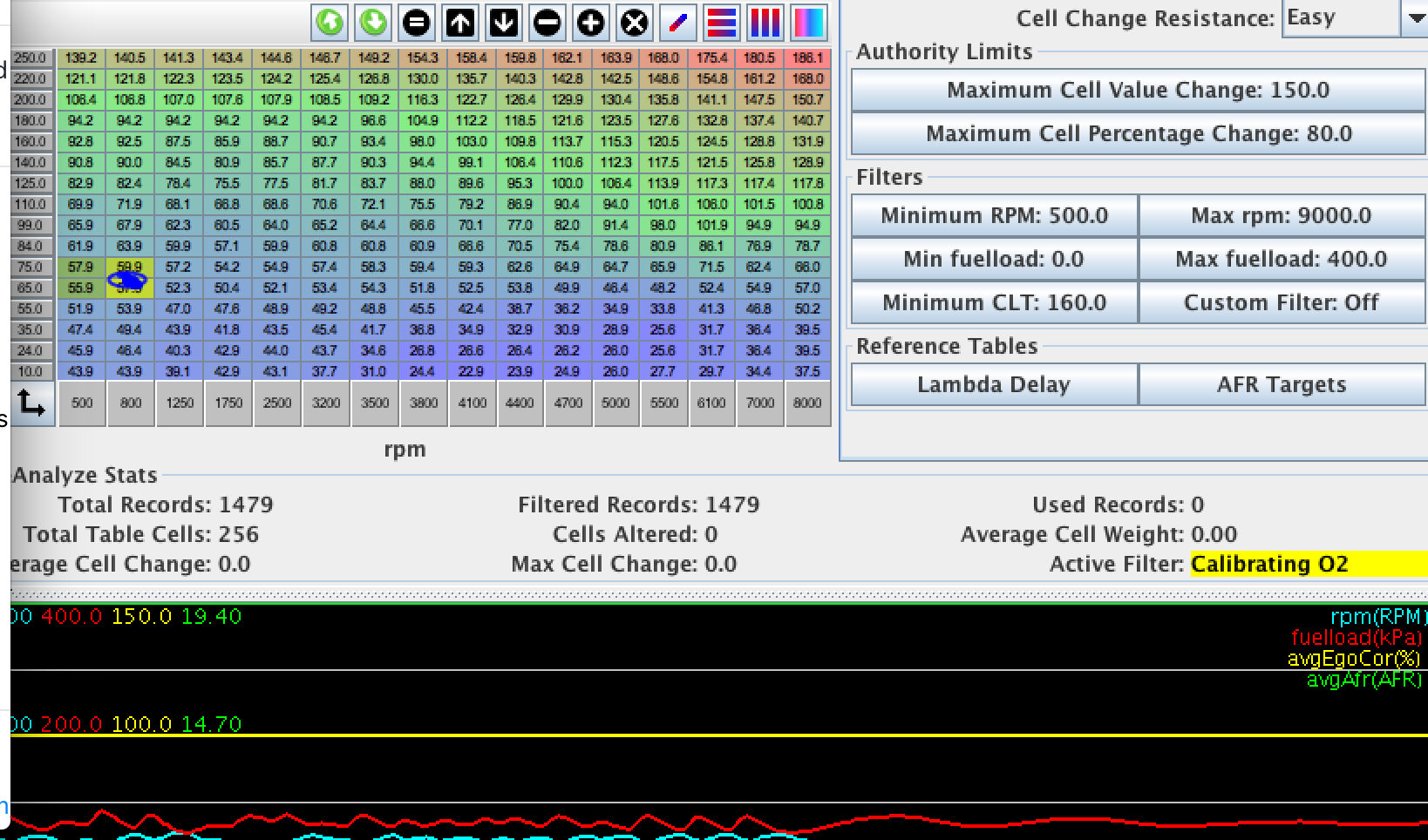Click the pink-to-cyan gradient smoothing icon
Viewport: 1428px width, 840px height.
point(808,22)
